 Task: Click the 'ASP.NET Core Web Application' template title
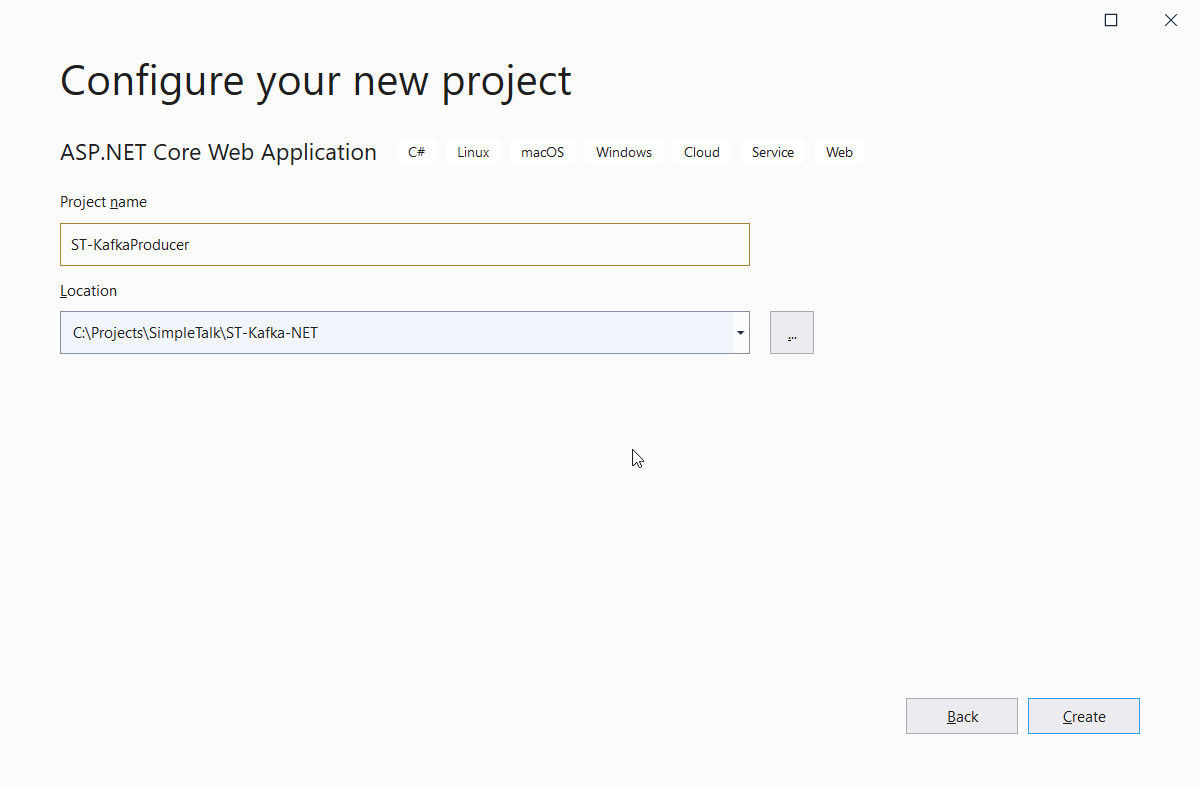tap(218, 152)
